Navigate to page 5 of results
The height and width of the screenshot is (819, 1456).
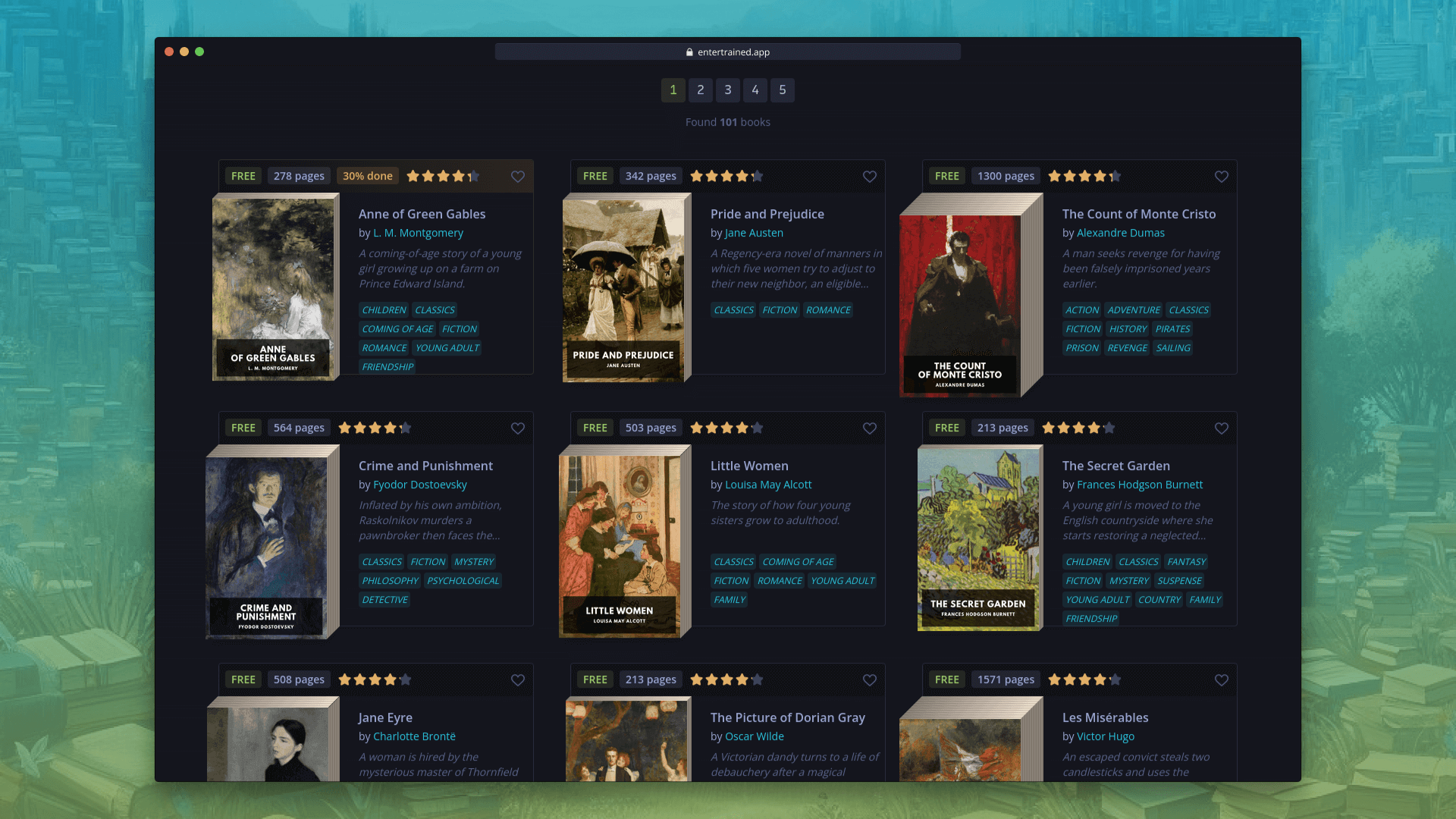783,90
